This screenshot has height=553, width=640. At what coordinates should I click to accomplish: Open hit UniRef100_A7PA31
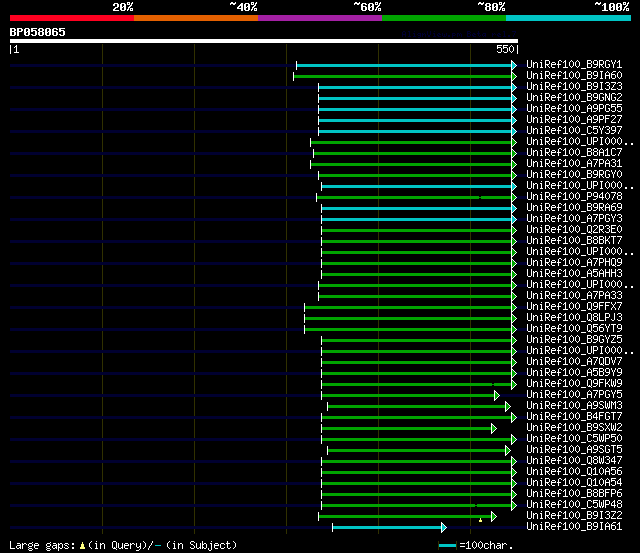(574, 164)
